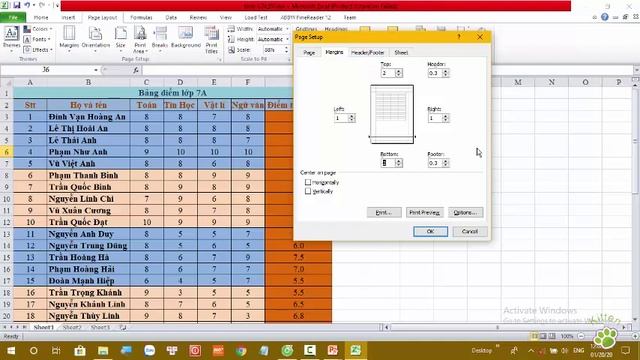Click the zoom out minus button

pyautogui.click(x=581, y=336)
